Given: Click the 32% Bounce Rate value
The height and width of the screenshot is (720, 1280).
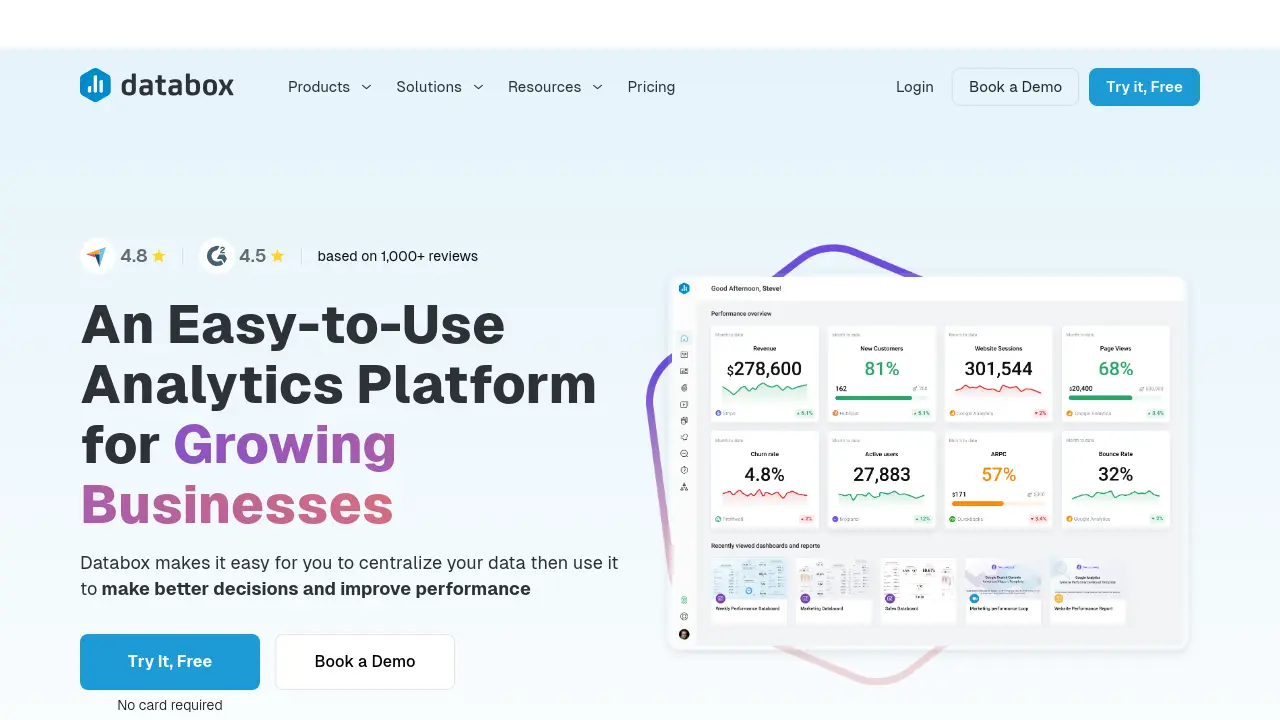Looking at the screenshot, I should pos(1115,474).
